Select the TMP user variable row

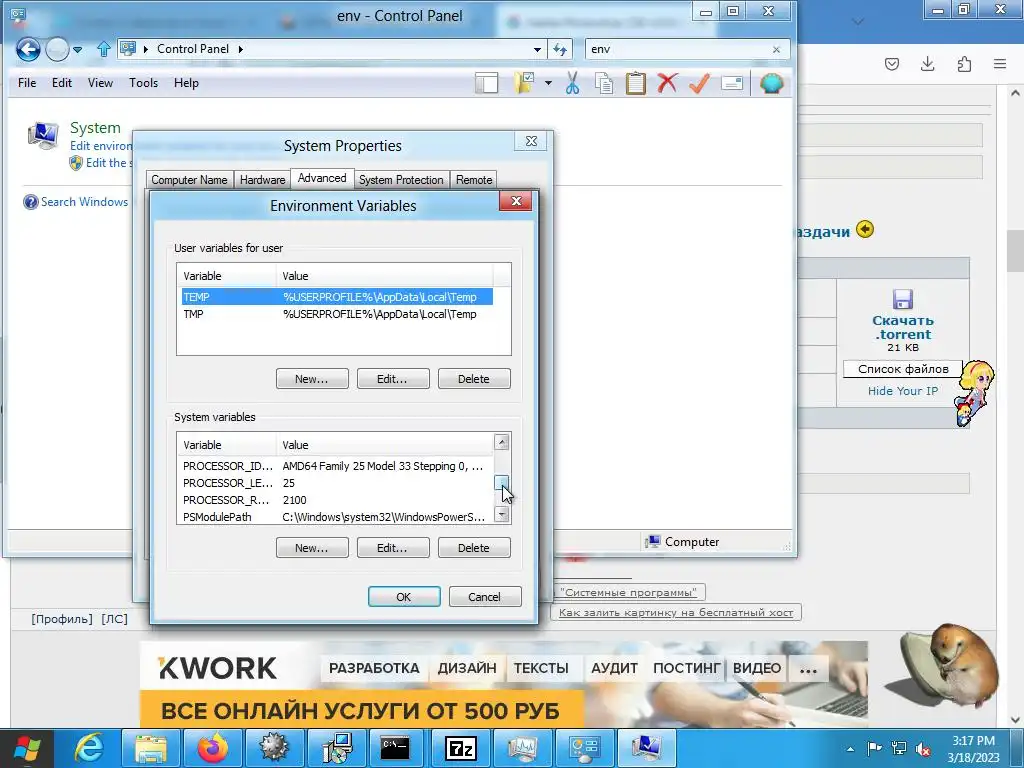coord(337,314)
